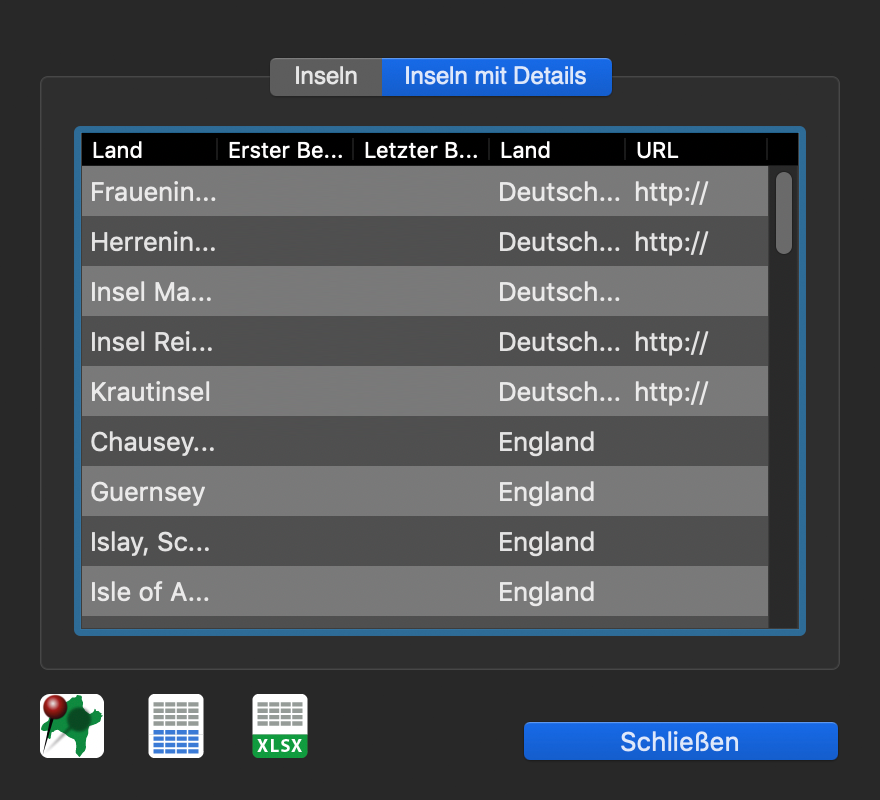This screenshot has width=880, height=800.
Task: Click Deutsch... cell in Krautinsel row
Action: point(560,392)
